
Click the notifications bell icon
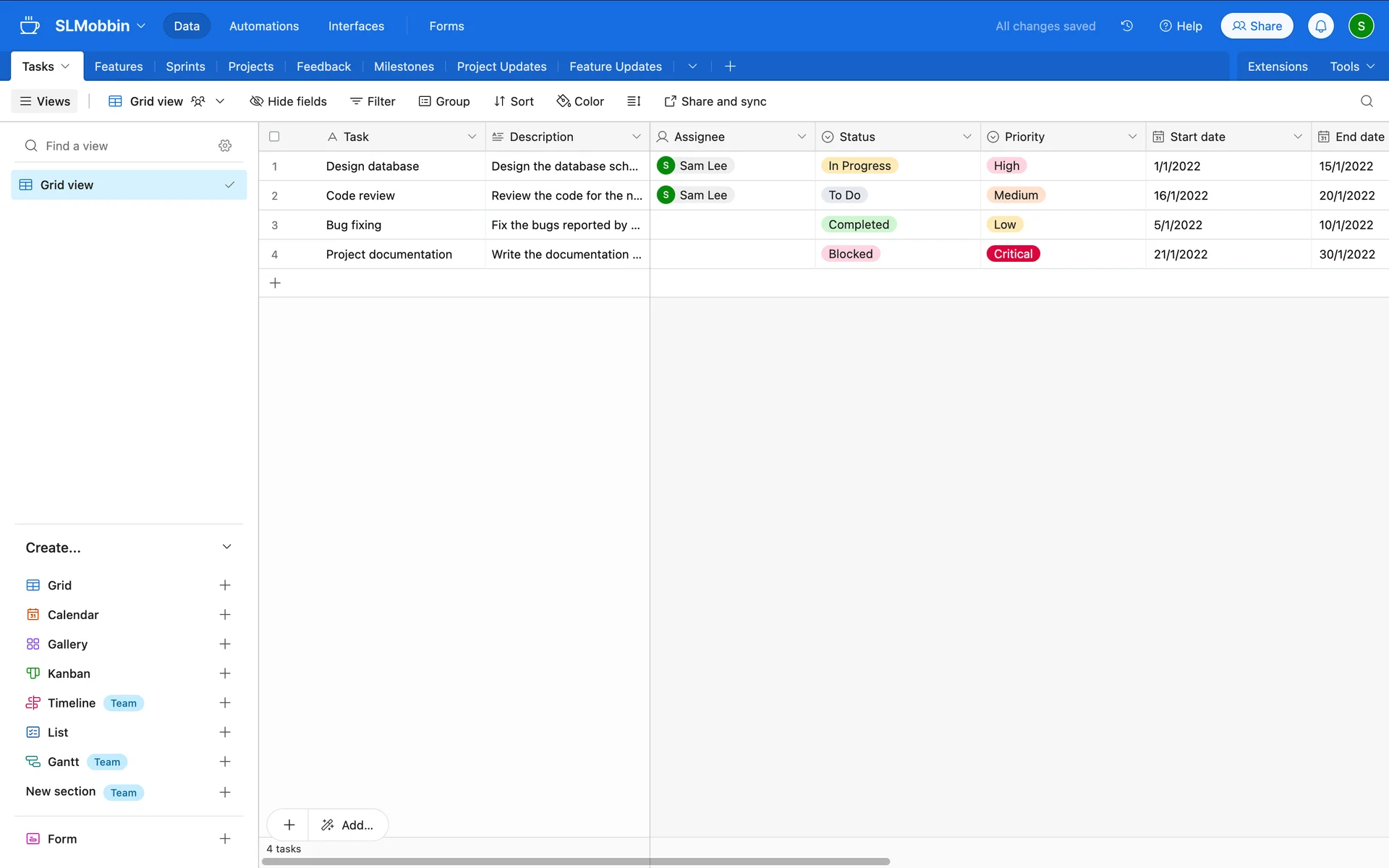coord(1320,26)
